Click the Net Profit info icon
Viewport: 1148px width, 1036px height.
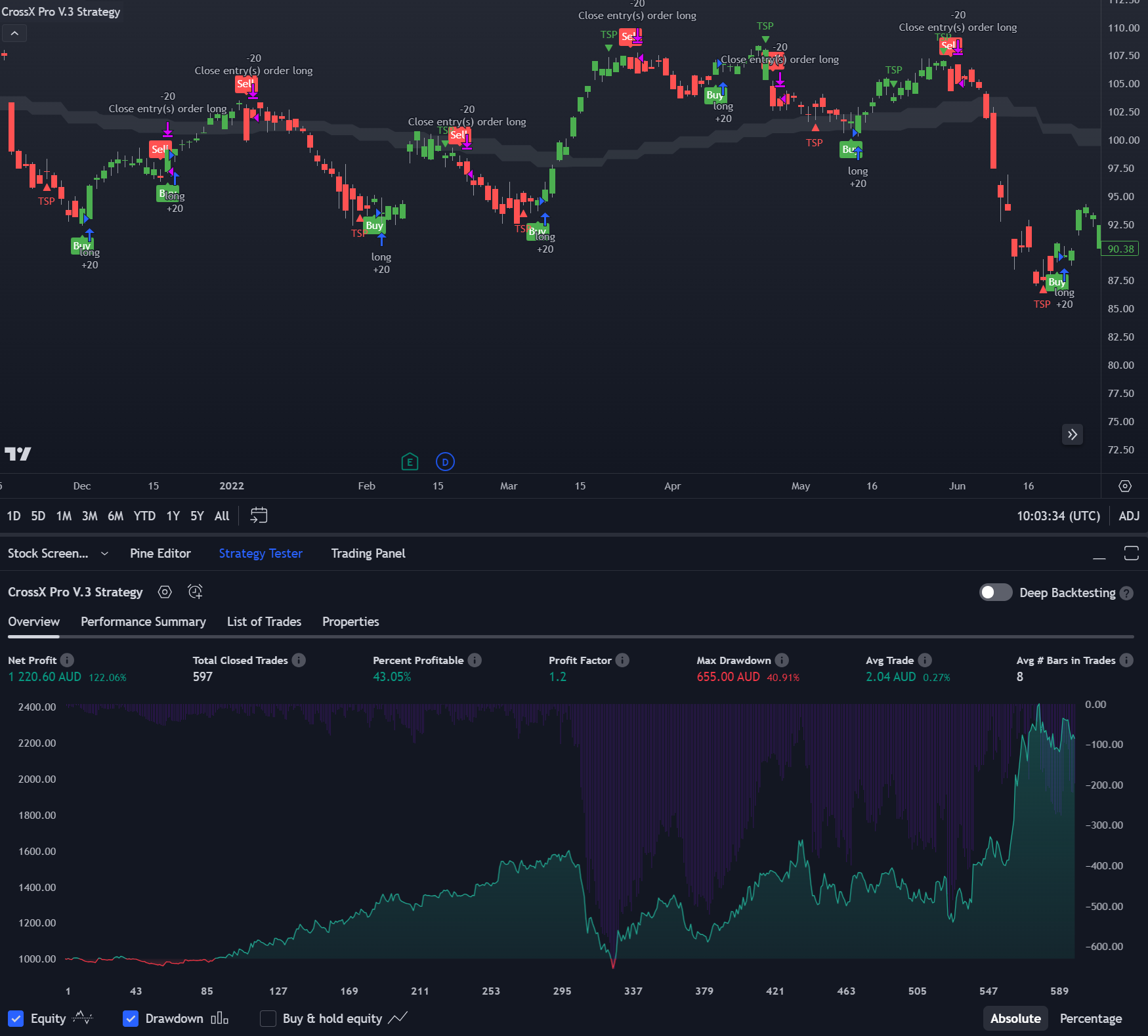[67, 660]
